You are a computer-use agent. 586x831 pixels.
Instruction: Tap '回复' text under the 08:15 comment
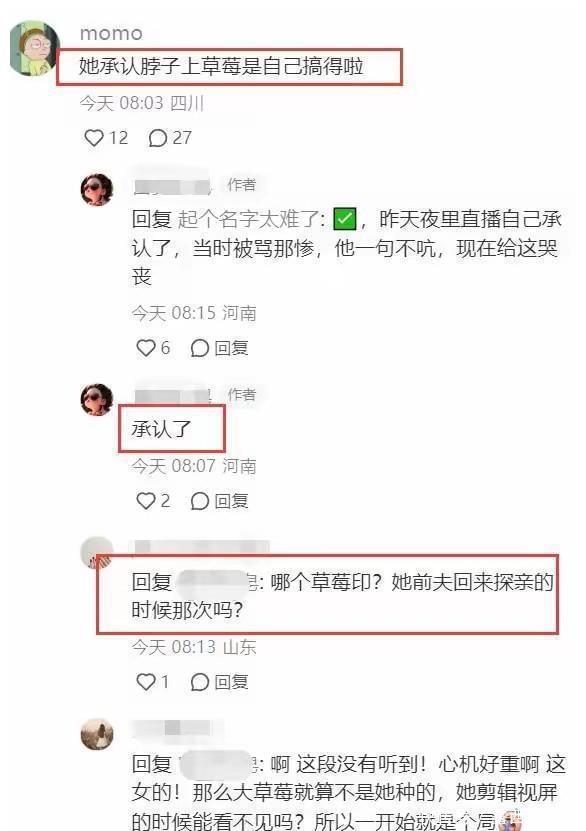(x=232, y=348)
